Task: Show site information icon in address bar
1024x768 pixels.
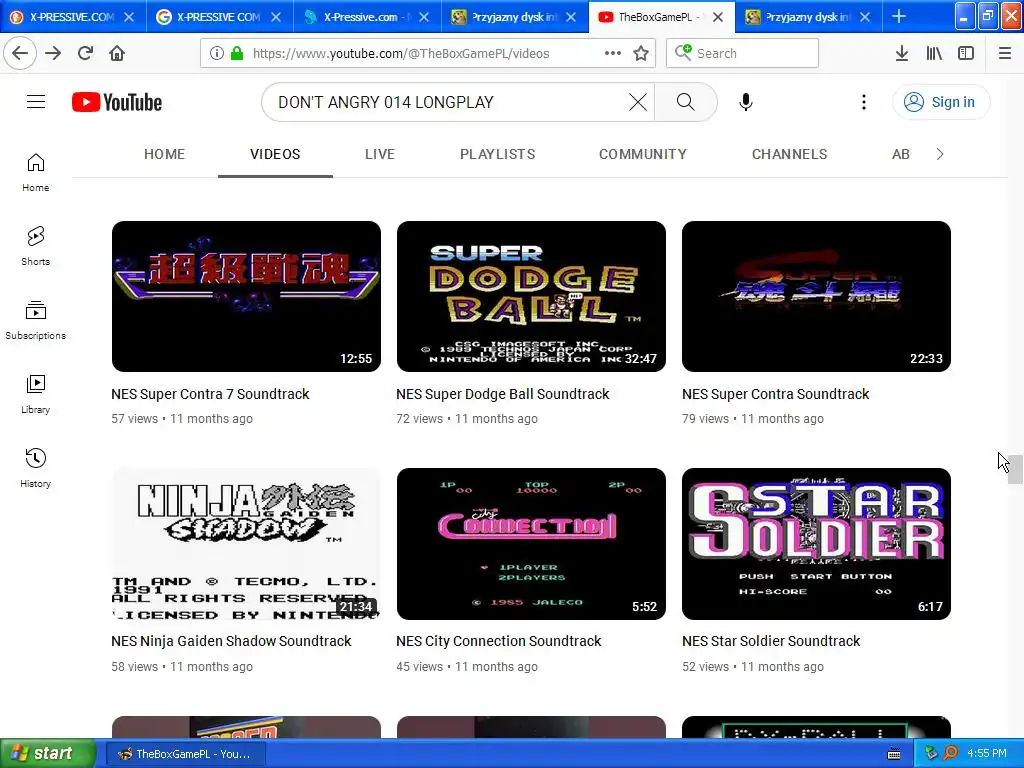Action: [x=217, y=54]
